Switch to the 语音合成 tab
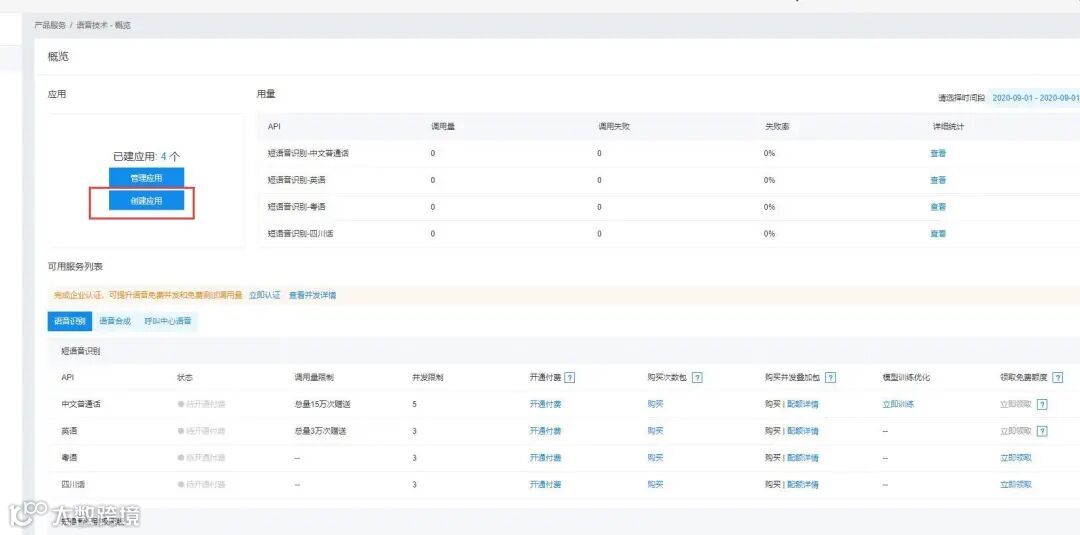 click(115, 321)
